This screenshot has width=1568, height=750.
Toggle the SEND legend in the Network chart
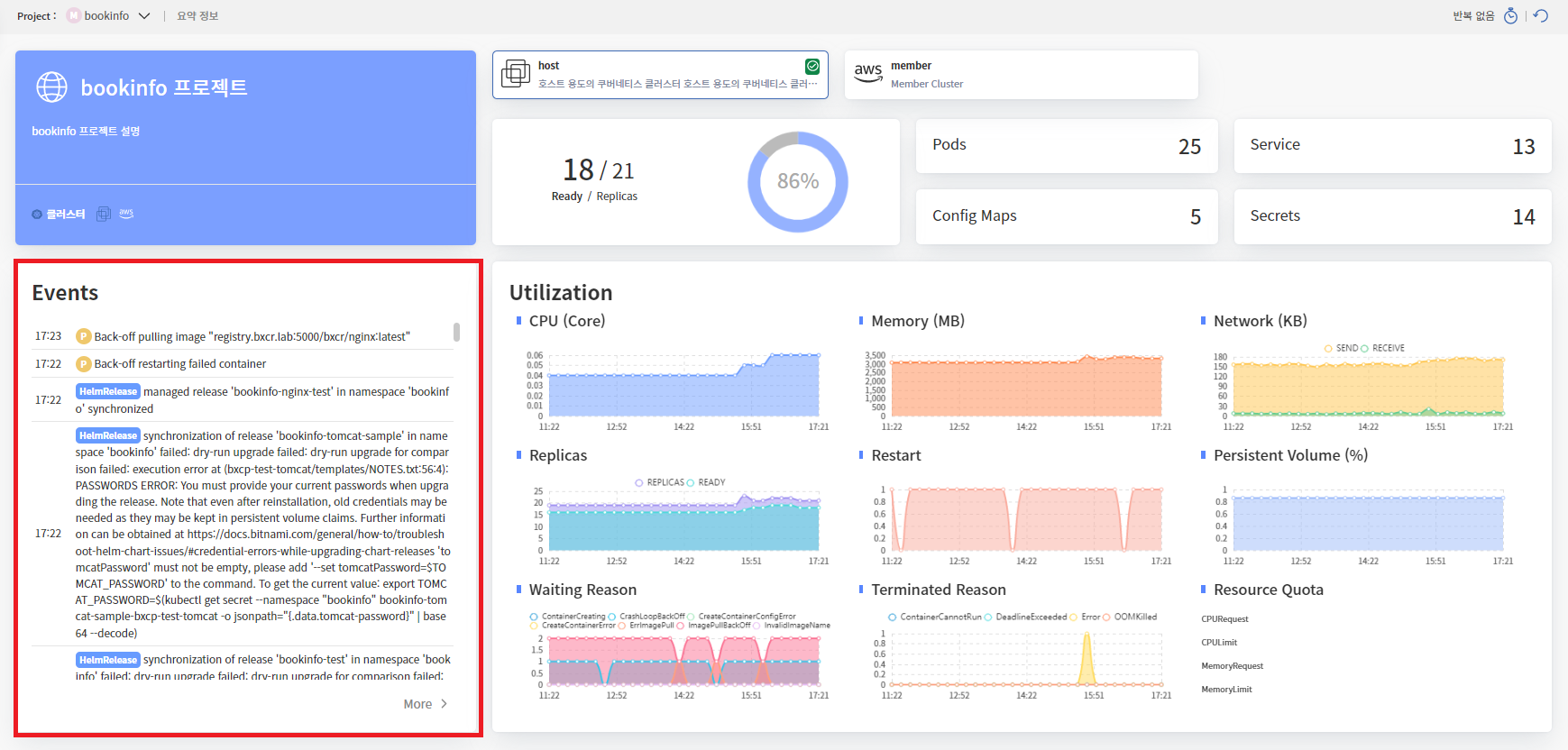click(x=1341, y=348)
